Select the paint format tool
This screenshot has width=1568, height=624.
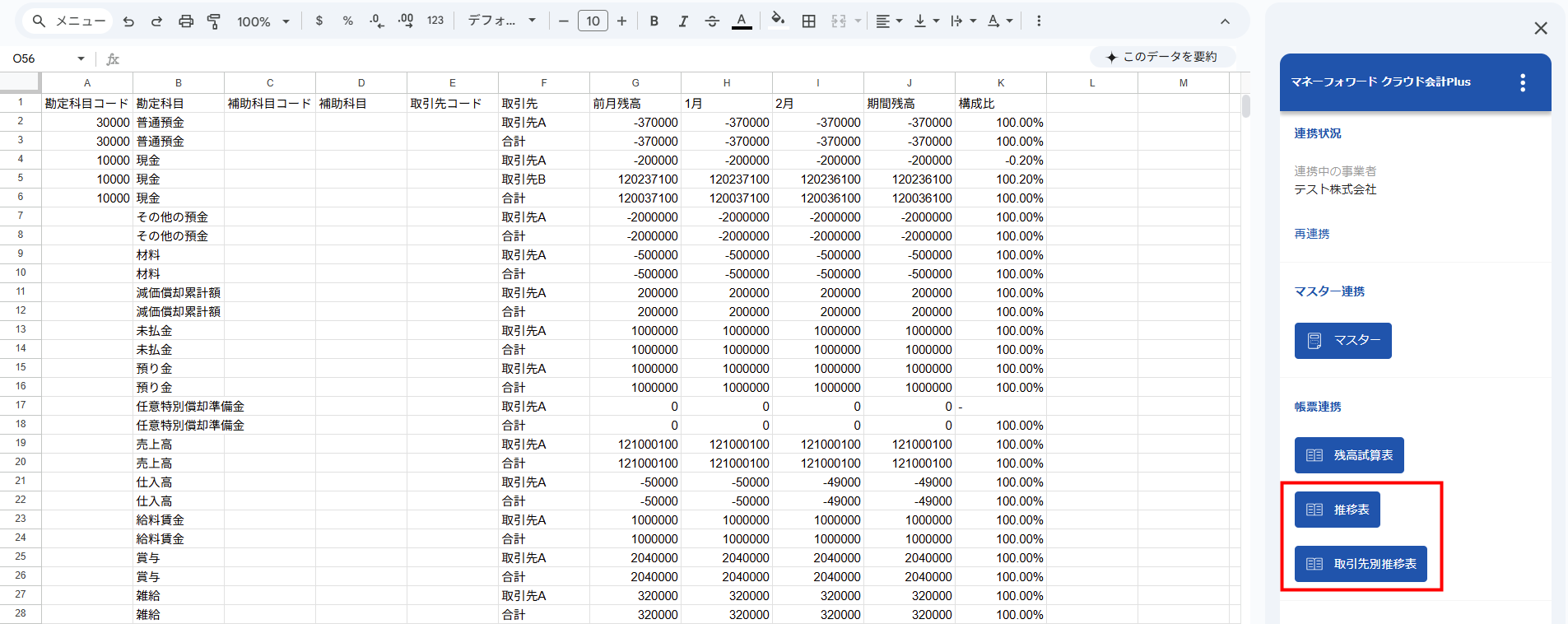214,21
